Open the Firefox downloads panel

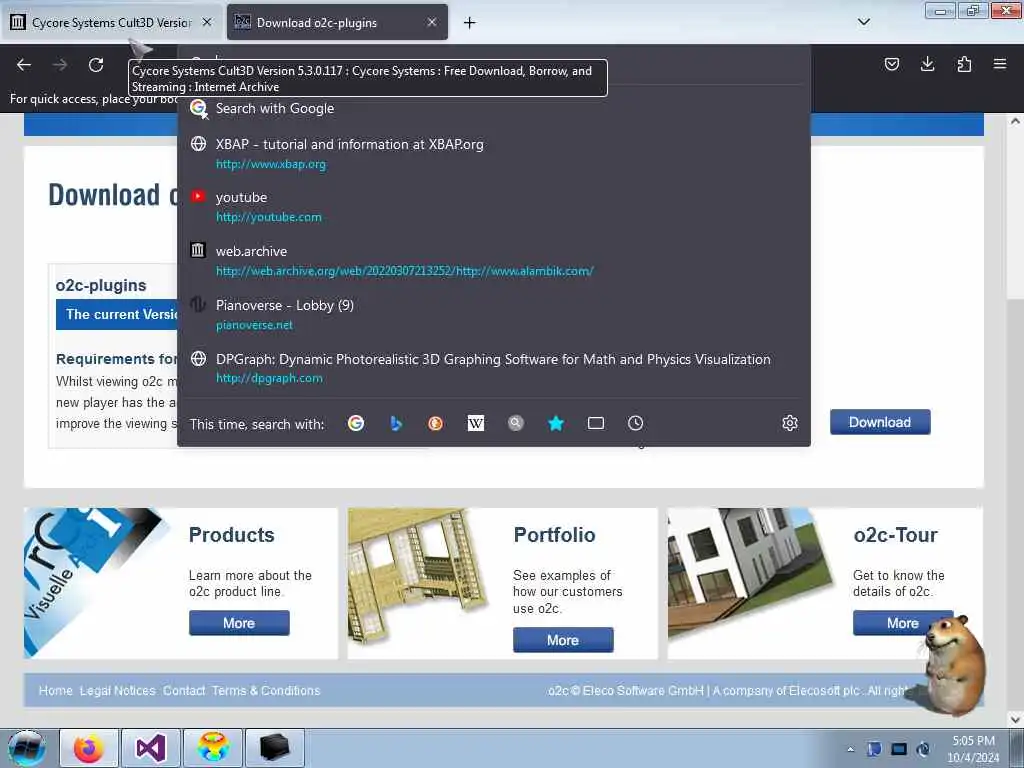927,64
